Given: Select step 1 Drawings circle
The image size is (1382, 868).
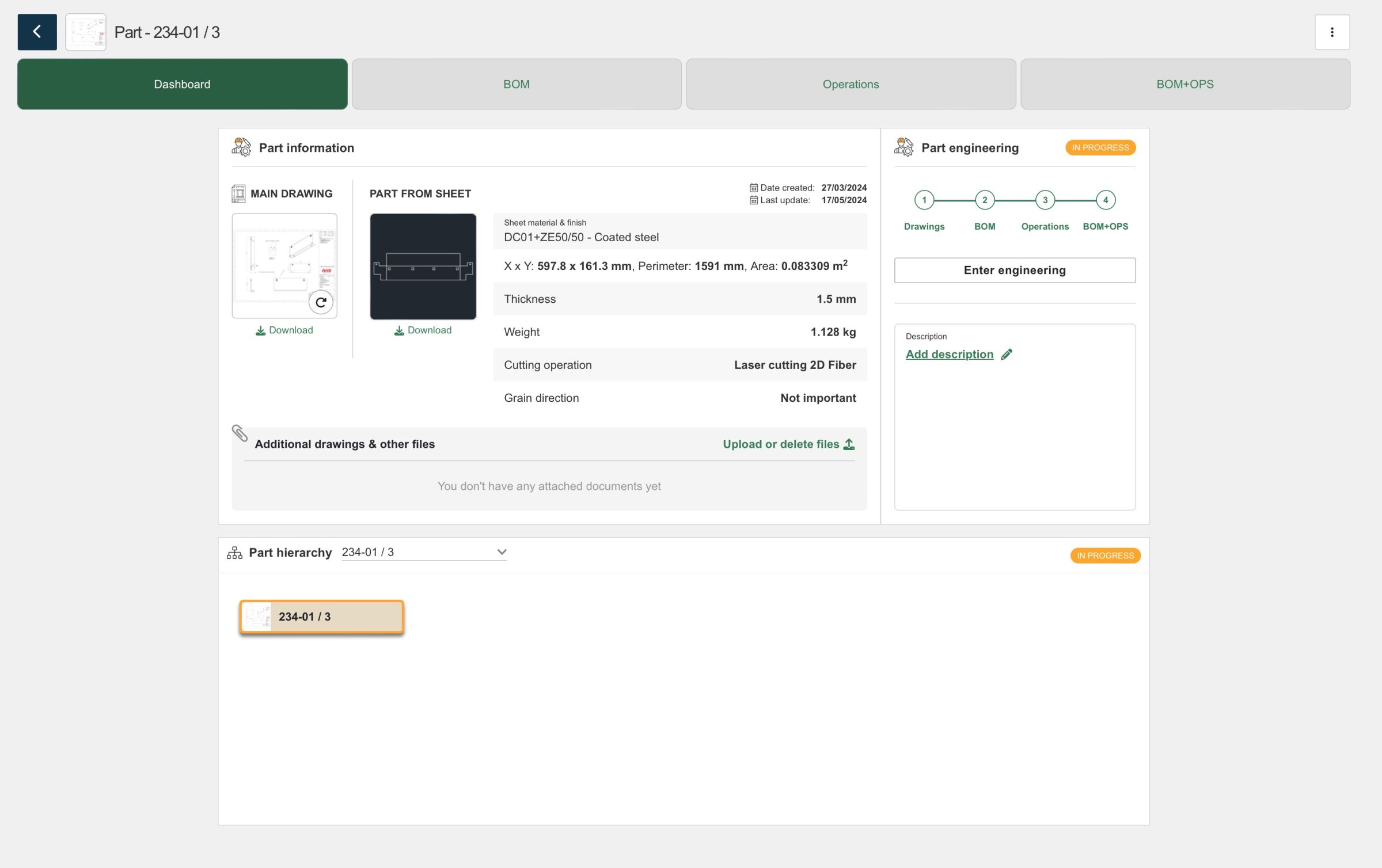Looking at the screenshot, I should pyautogui.click(x=924, y=200).
